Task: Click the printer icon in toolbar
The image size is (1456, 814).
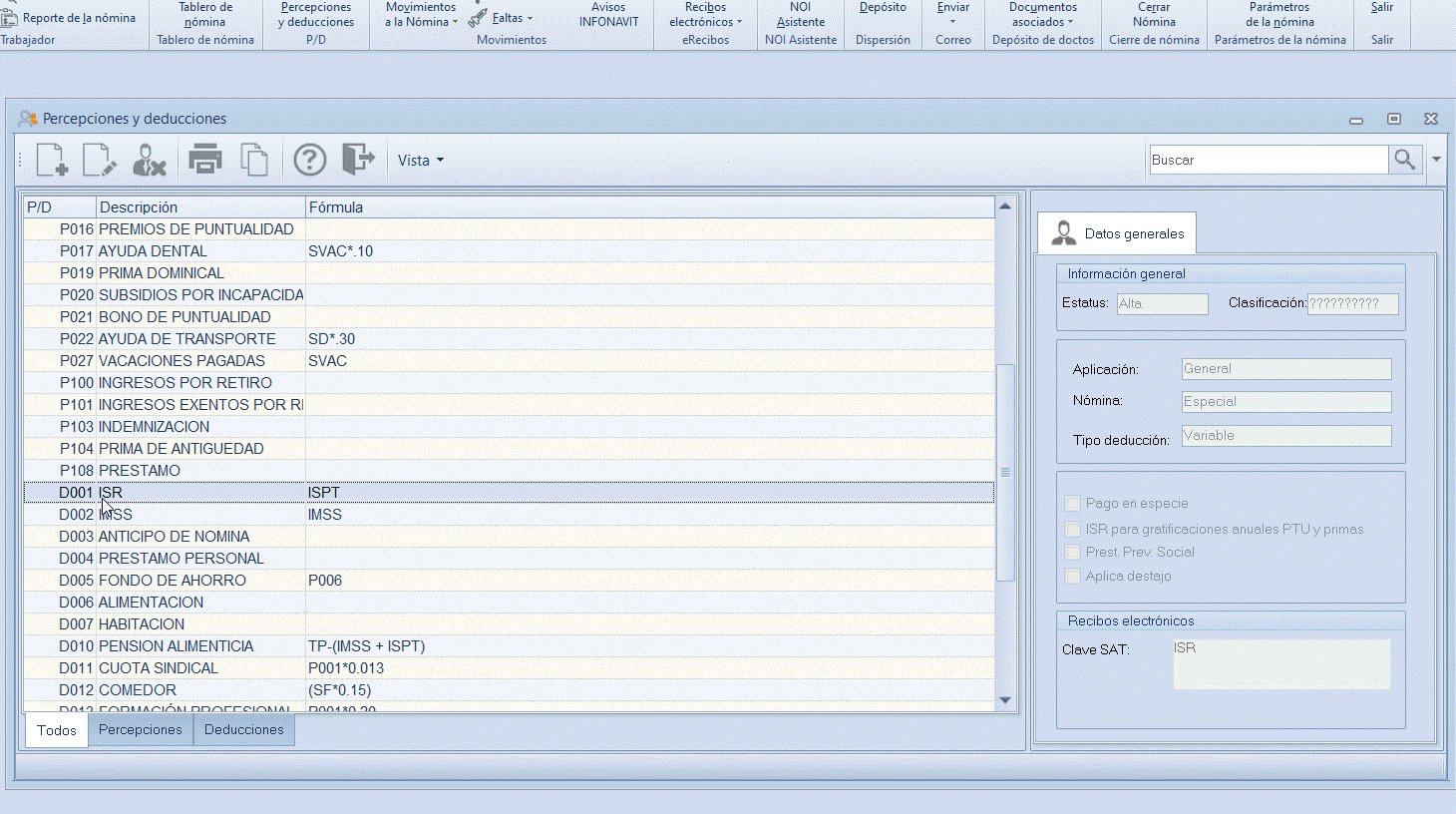Action: [205, 160]
